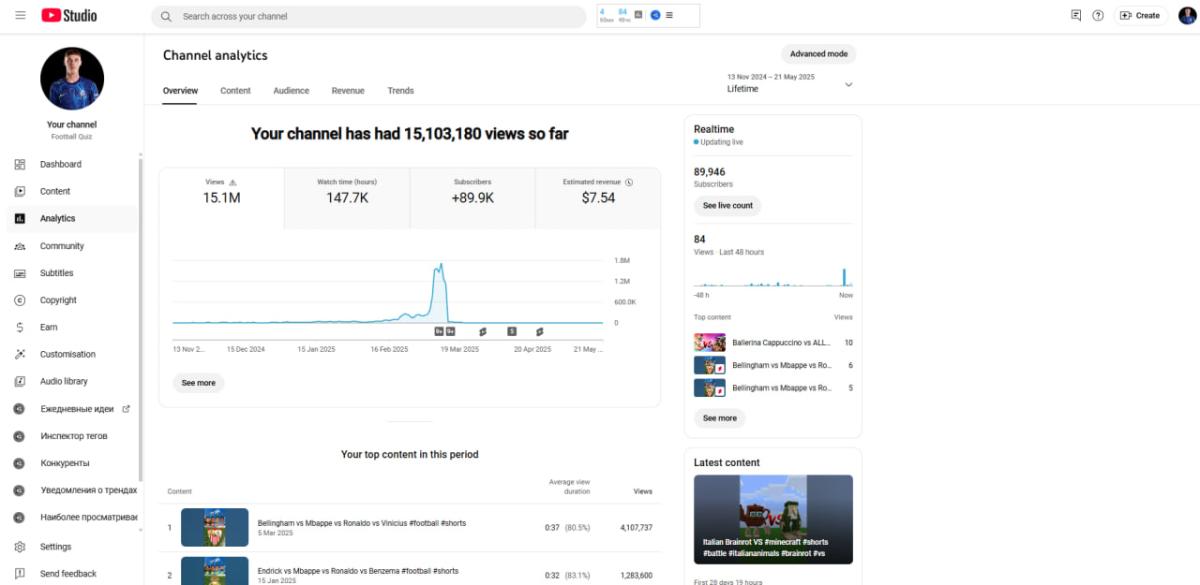Switch to the Overview tab
Viewport: 1200px width, 585px height.
[180, 91]
